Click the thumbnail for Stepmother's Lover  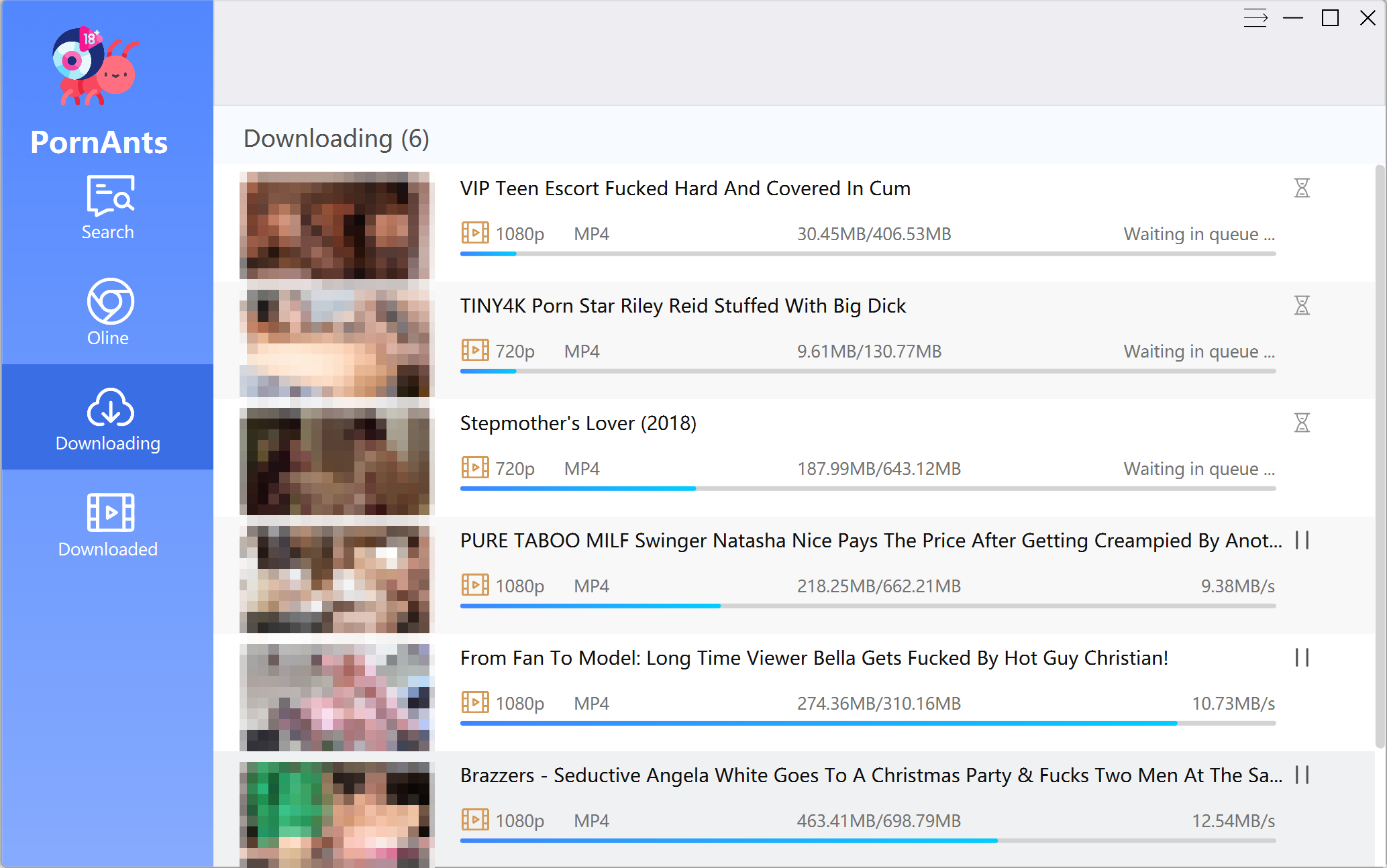click(x=337, y=461)
